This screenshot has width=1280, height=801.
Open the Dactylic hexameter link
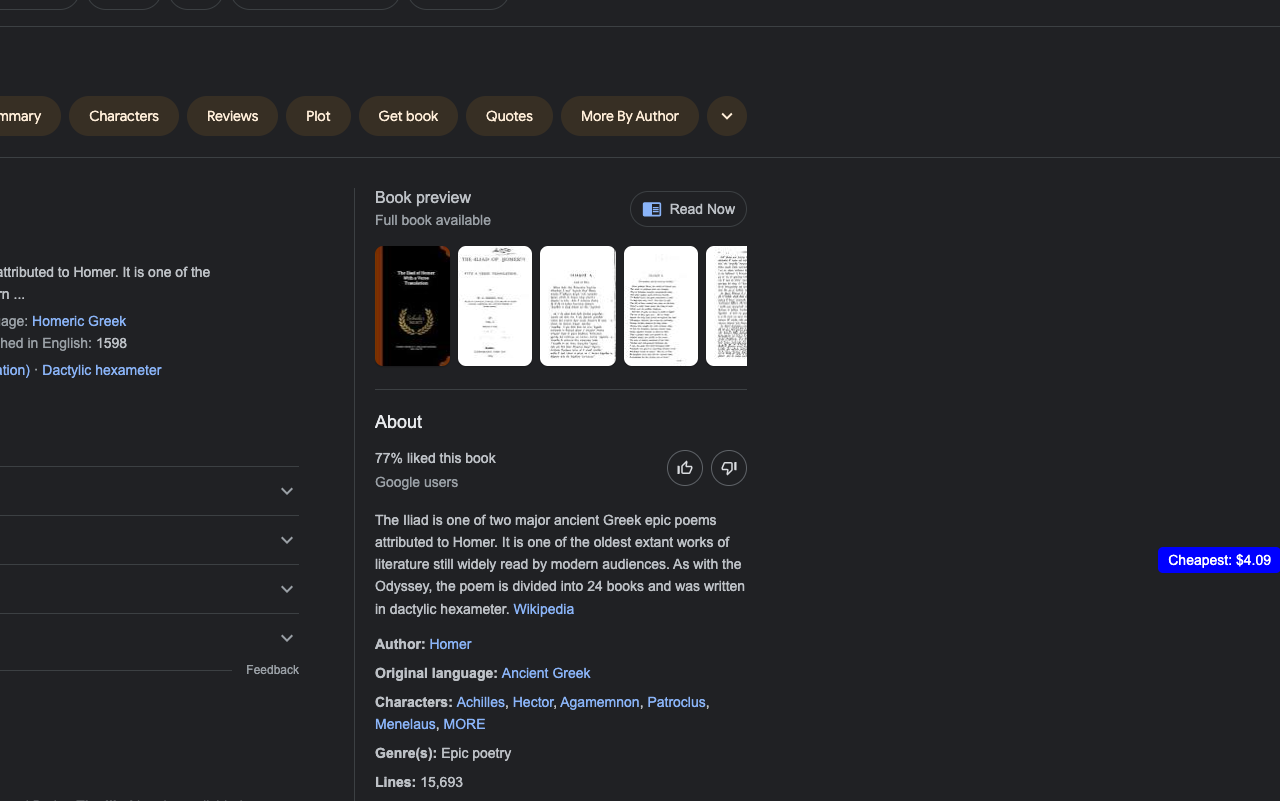(102, 370)
